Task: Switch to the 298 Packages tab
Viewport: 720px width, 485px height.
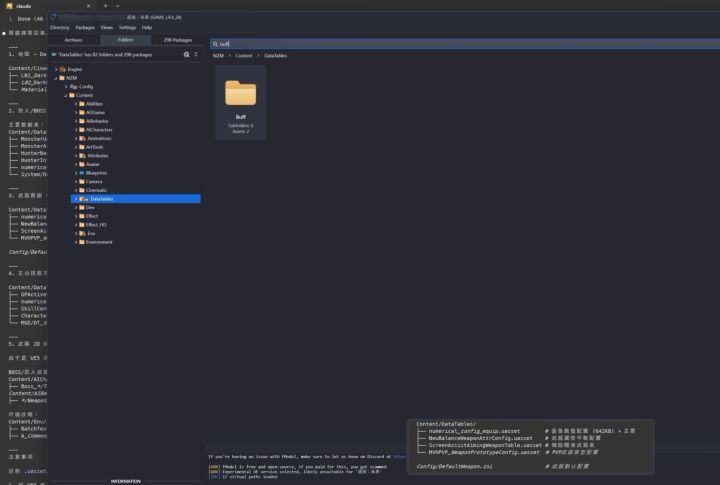Action: (178, 40)
